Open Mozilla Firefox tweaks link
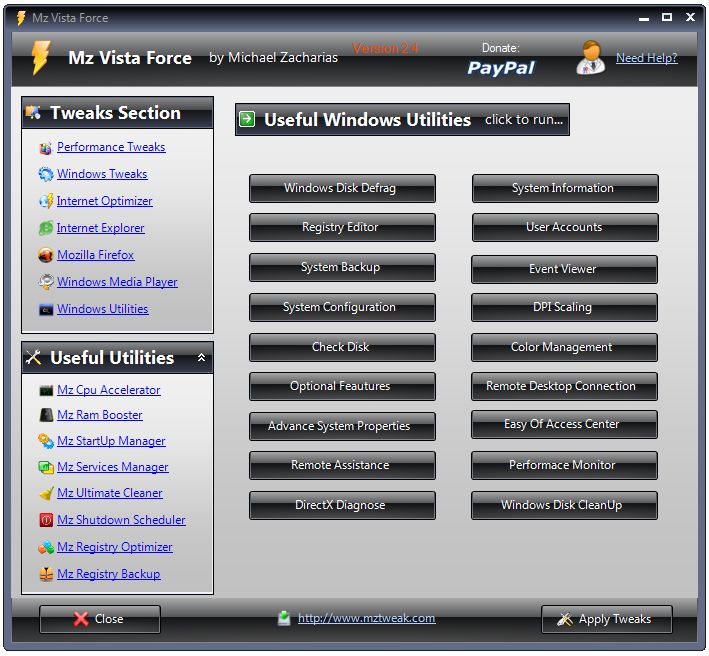Viewport: 709px width, 656px height. 95,255
